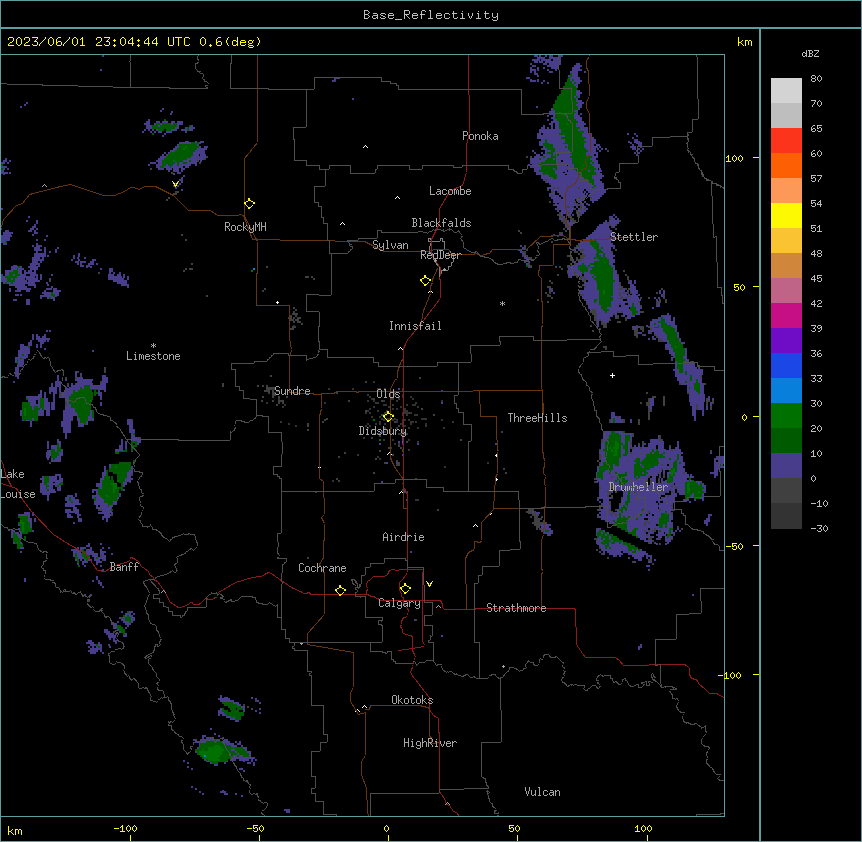Select the yellow diamond marker above Calgary label
The width and height of the screenshot is (862, 842).
(405, 589)
